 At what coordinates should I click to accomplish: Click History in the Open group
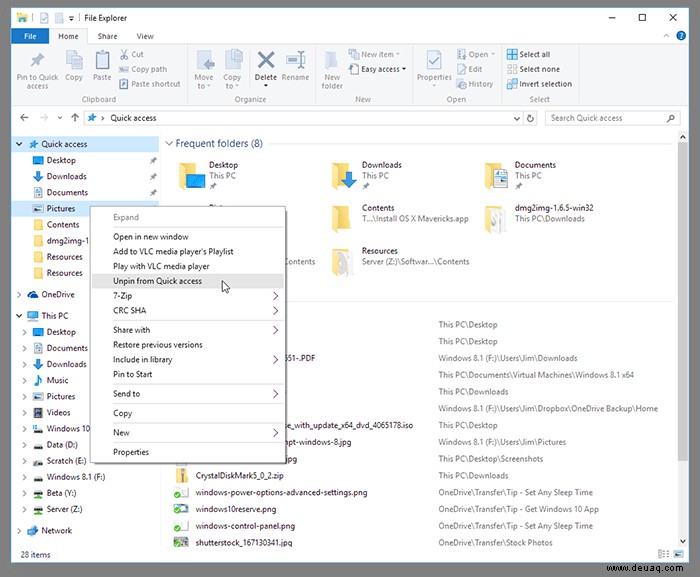[x=475, y=84]
